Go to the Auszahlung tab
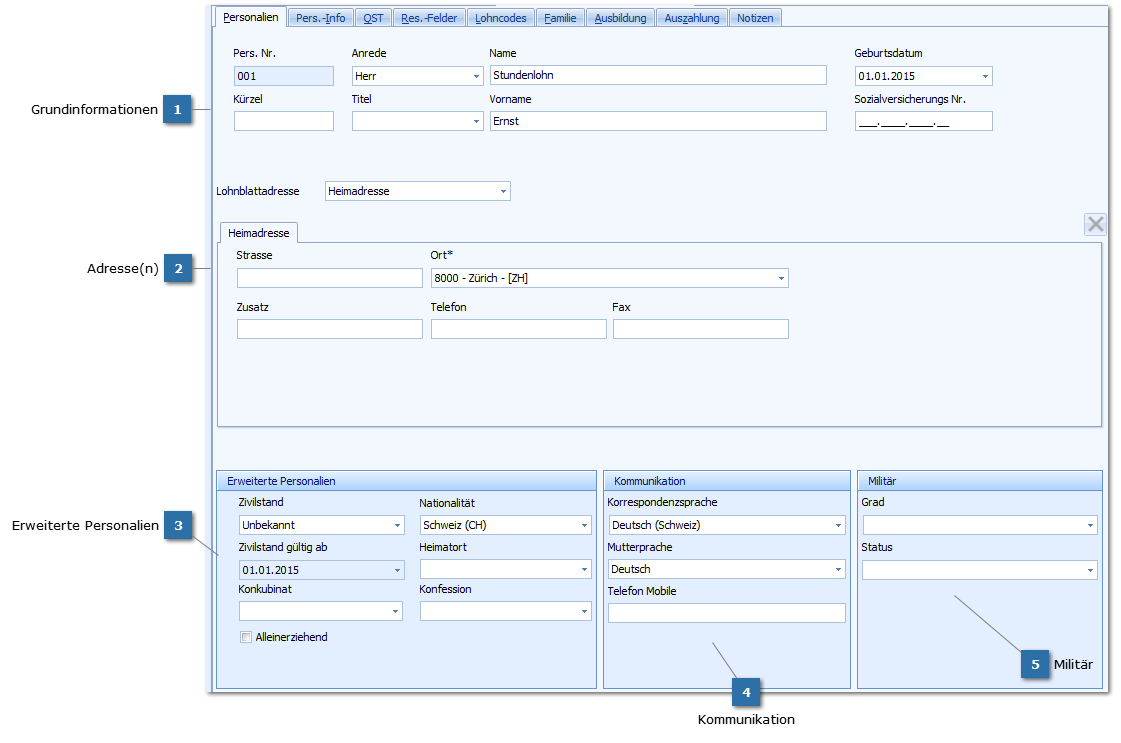 point(692,18)
